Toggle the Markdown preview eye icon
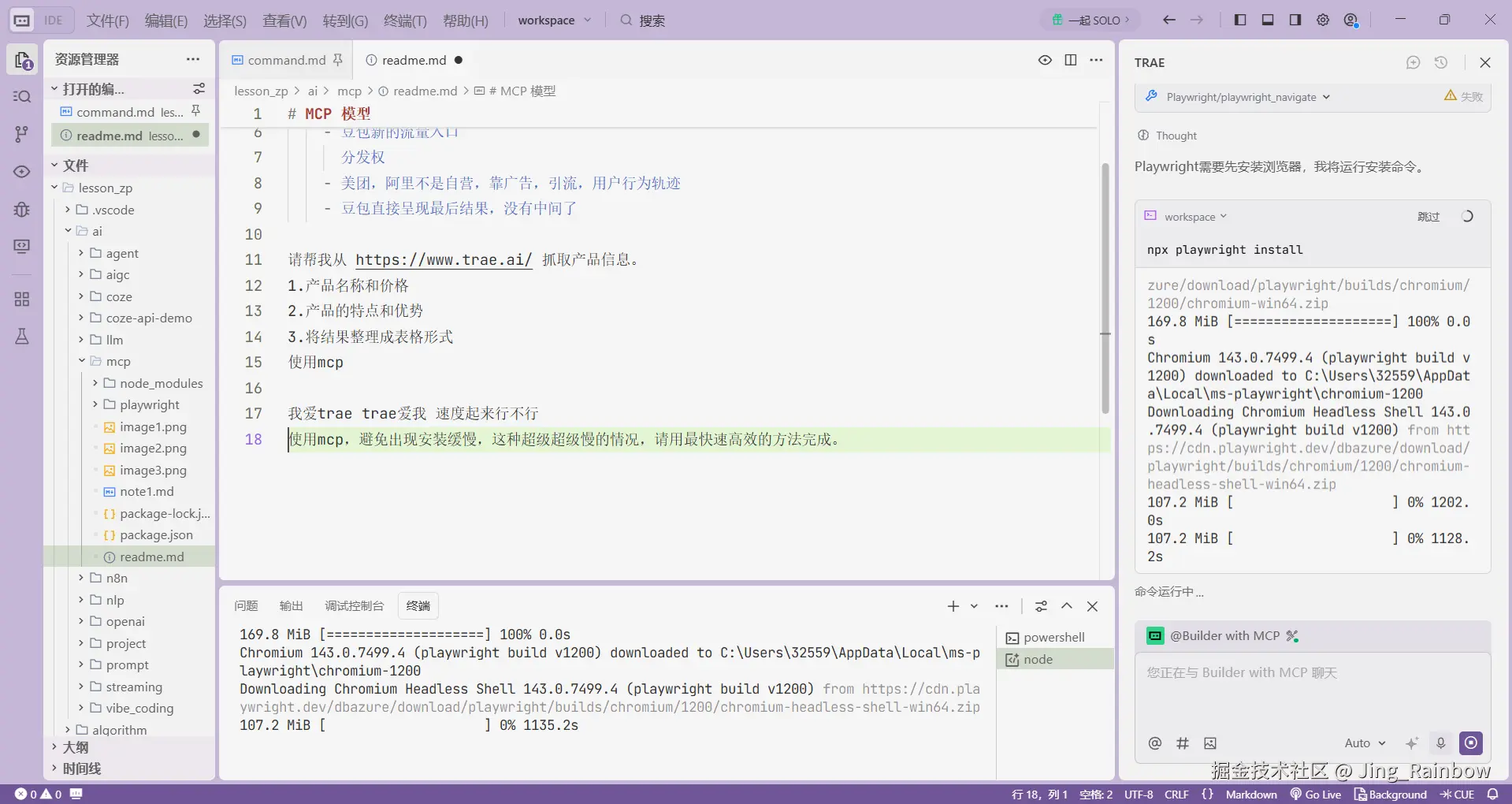Viewport: 1512px width, 804px height. coord(1044,60)
